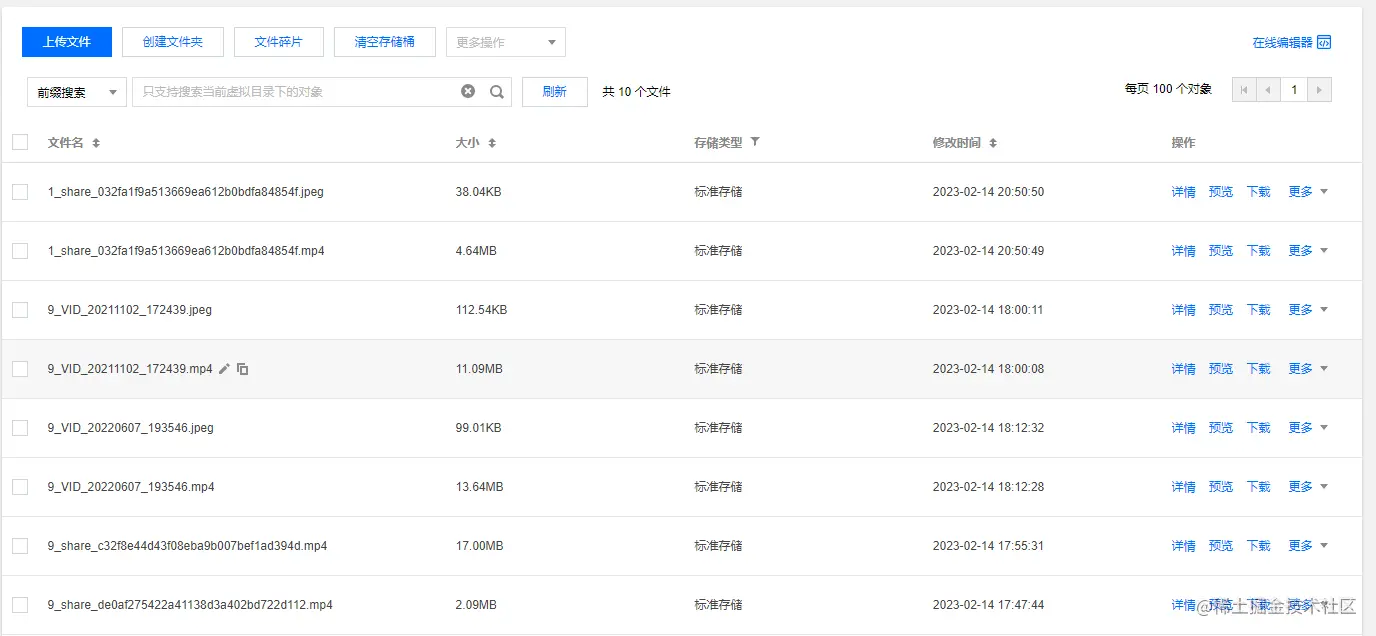Go to first page of the list
The image size is (1376, 636).
click(x=1244, y=90)
